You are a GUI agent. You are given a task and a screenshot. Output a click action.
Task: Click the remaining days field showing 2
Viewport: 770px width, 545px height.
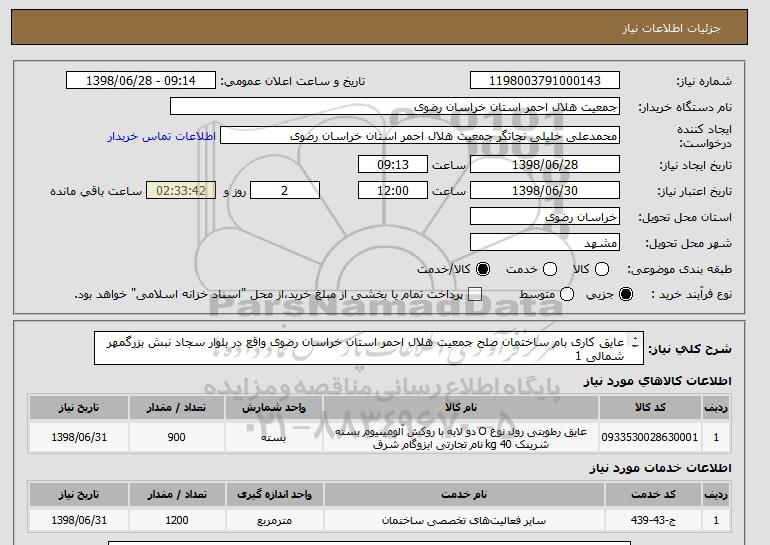pos(285,191)
